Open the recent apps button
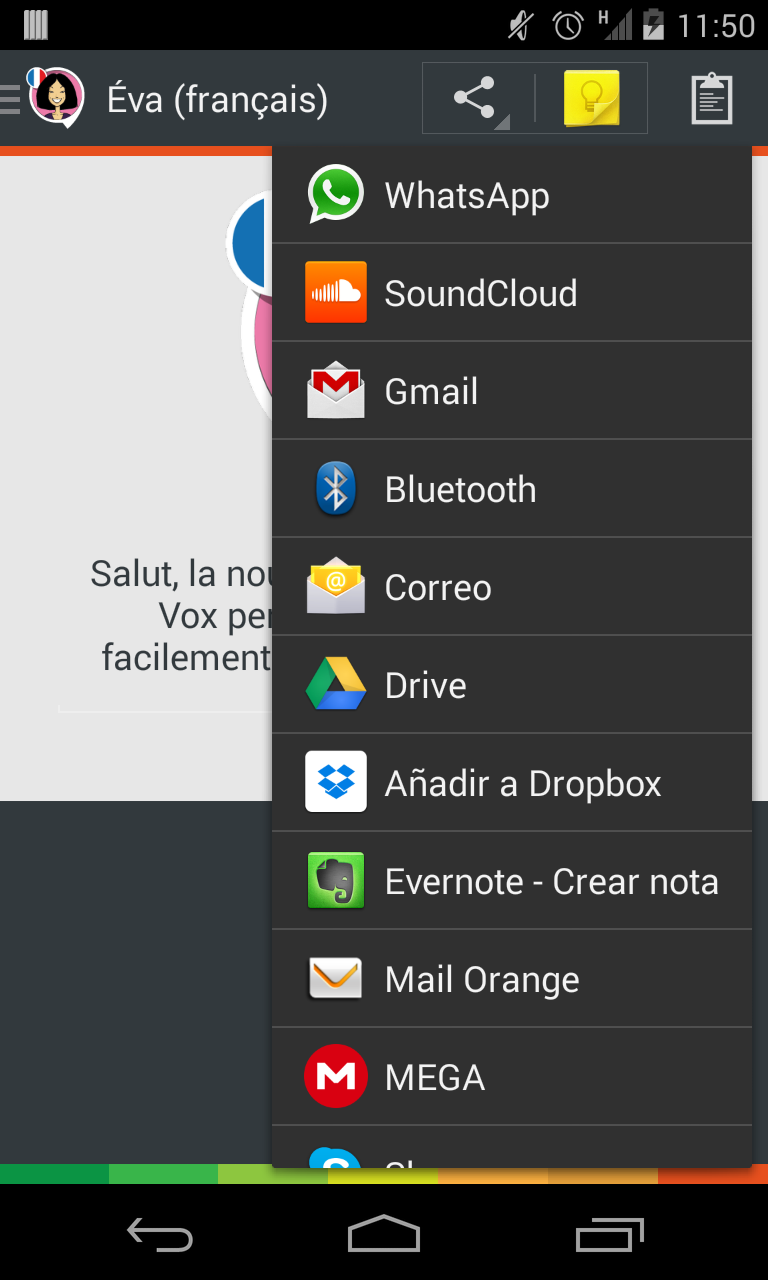Viewport: 768px width, 1280px height. (610, 1233)
